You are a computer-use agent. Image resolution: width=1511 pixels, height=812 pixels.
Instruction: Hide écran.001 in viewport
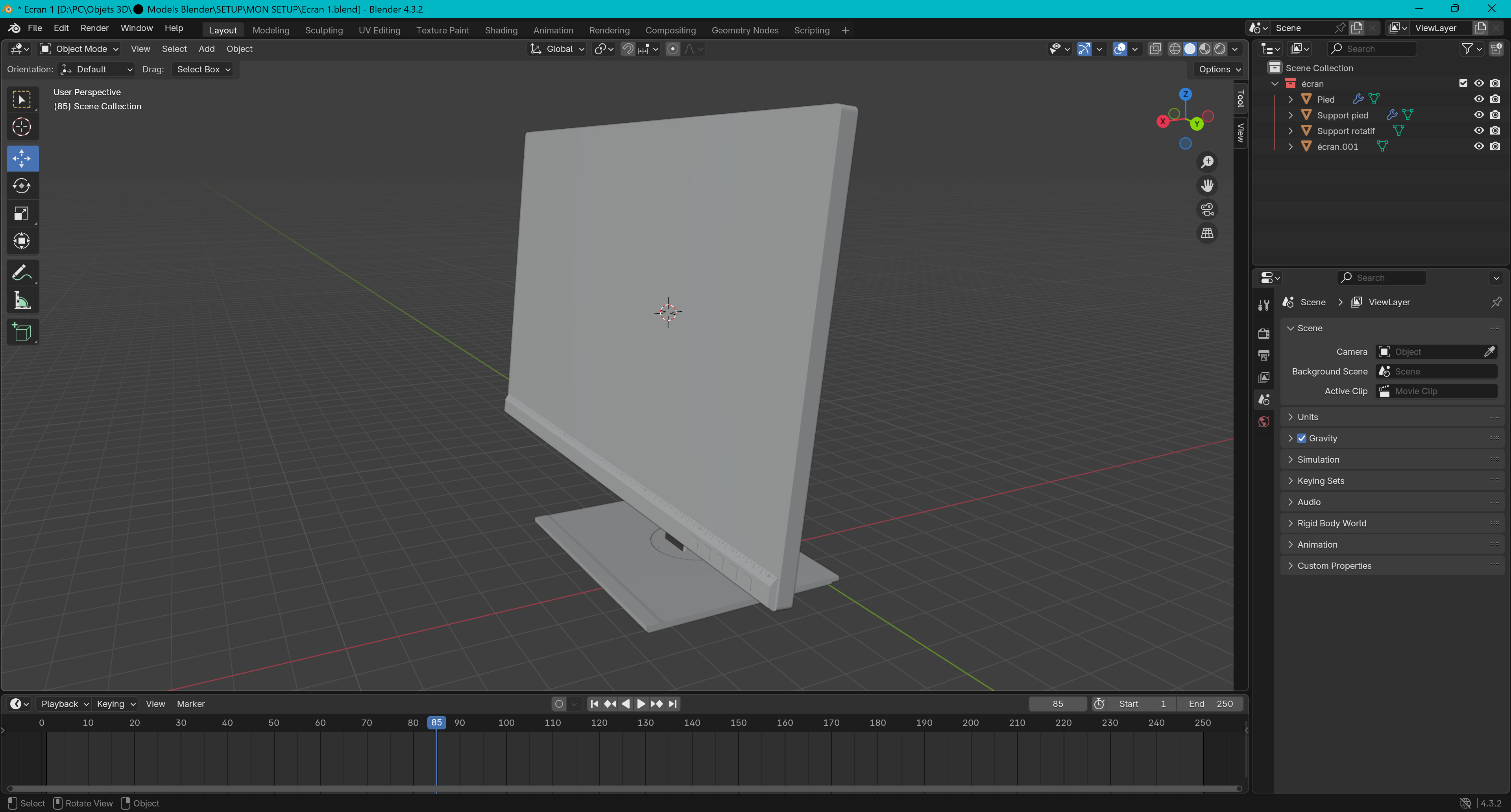(x=1479, y=147)
